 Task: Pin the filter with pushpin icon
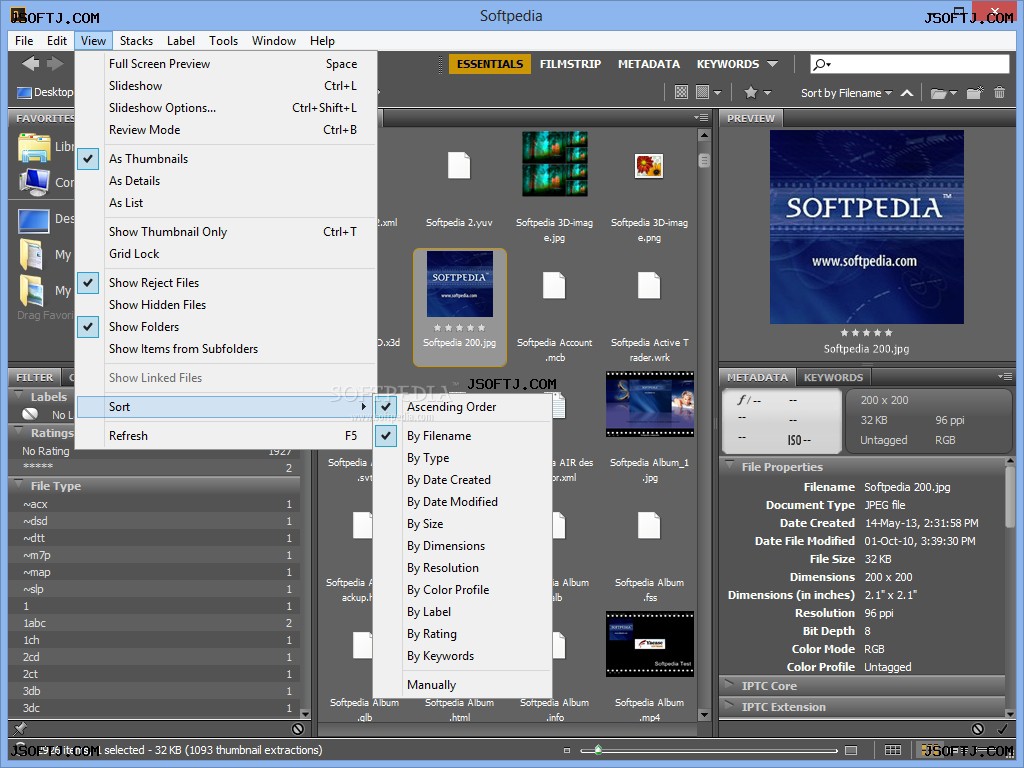[x=20, y=728]
